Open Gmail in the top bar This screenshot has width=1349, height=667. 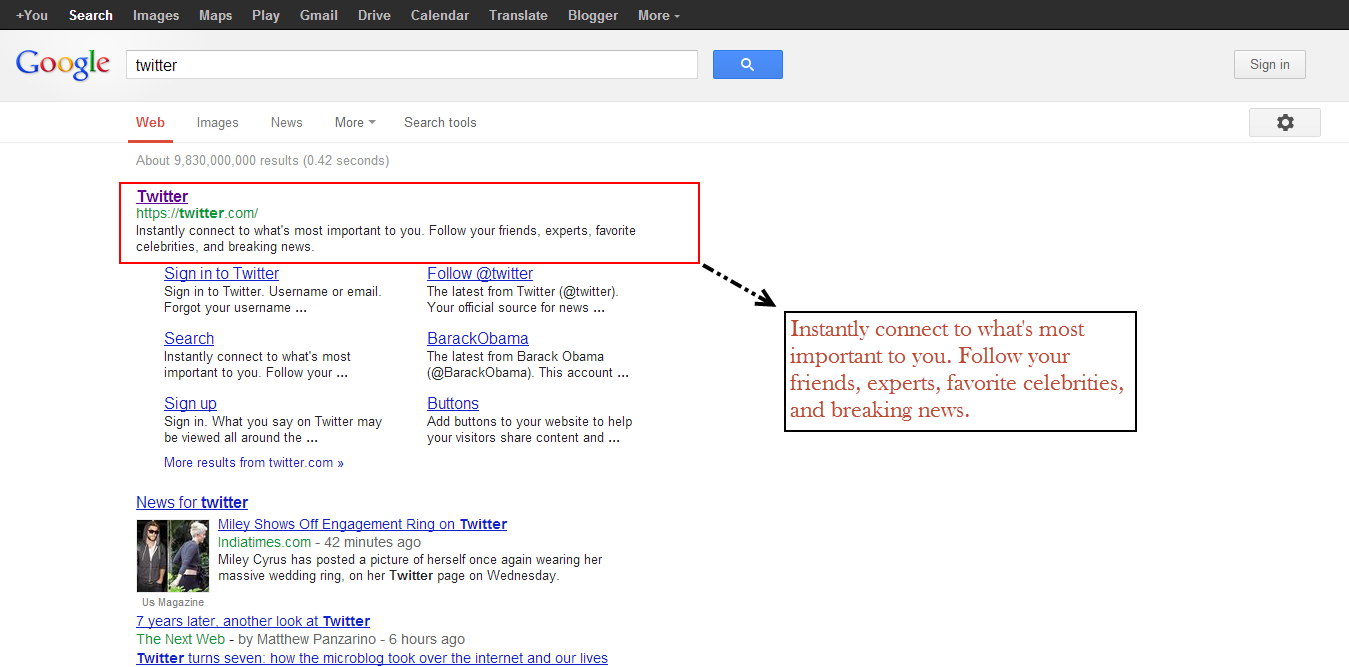coord(319,15)
